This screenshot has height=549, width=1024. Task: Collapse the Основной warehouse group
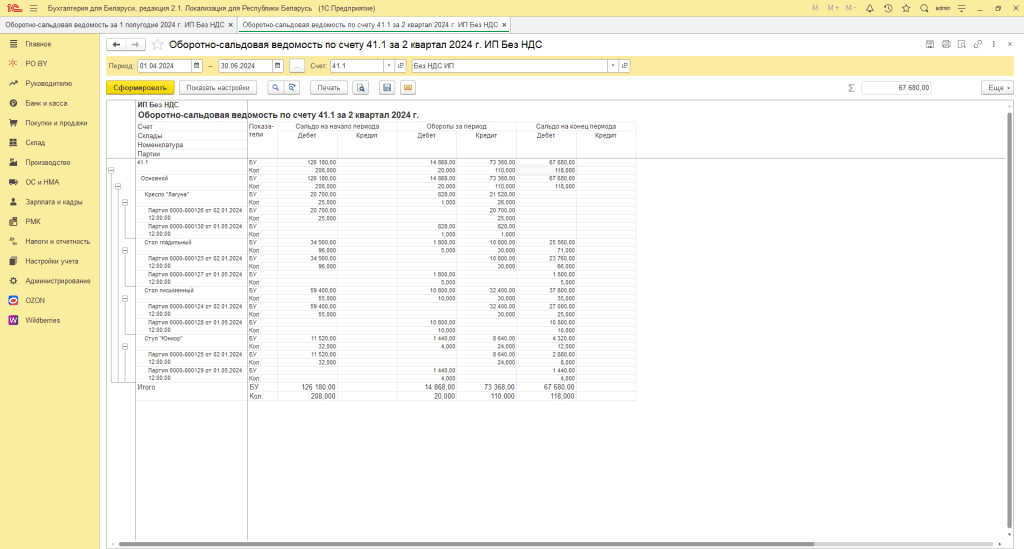point(118,187)
